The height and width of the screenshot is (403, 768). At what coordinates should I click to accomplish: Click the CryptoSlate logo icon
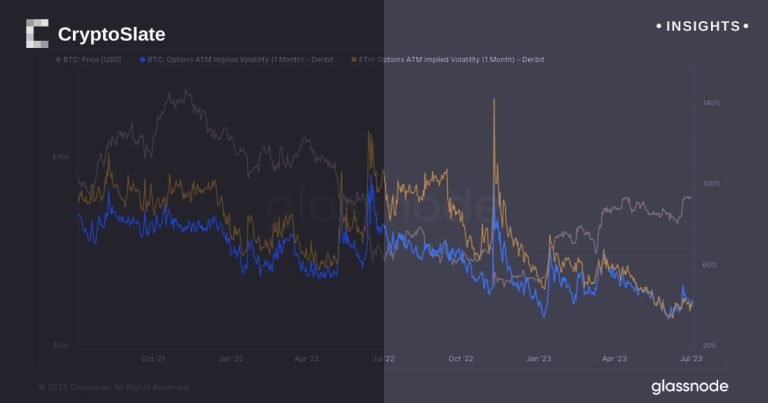point(37,34)
